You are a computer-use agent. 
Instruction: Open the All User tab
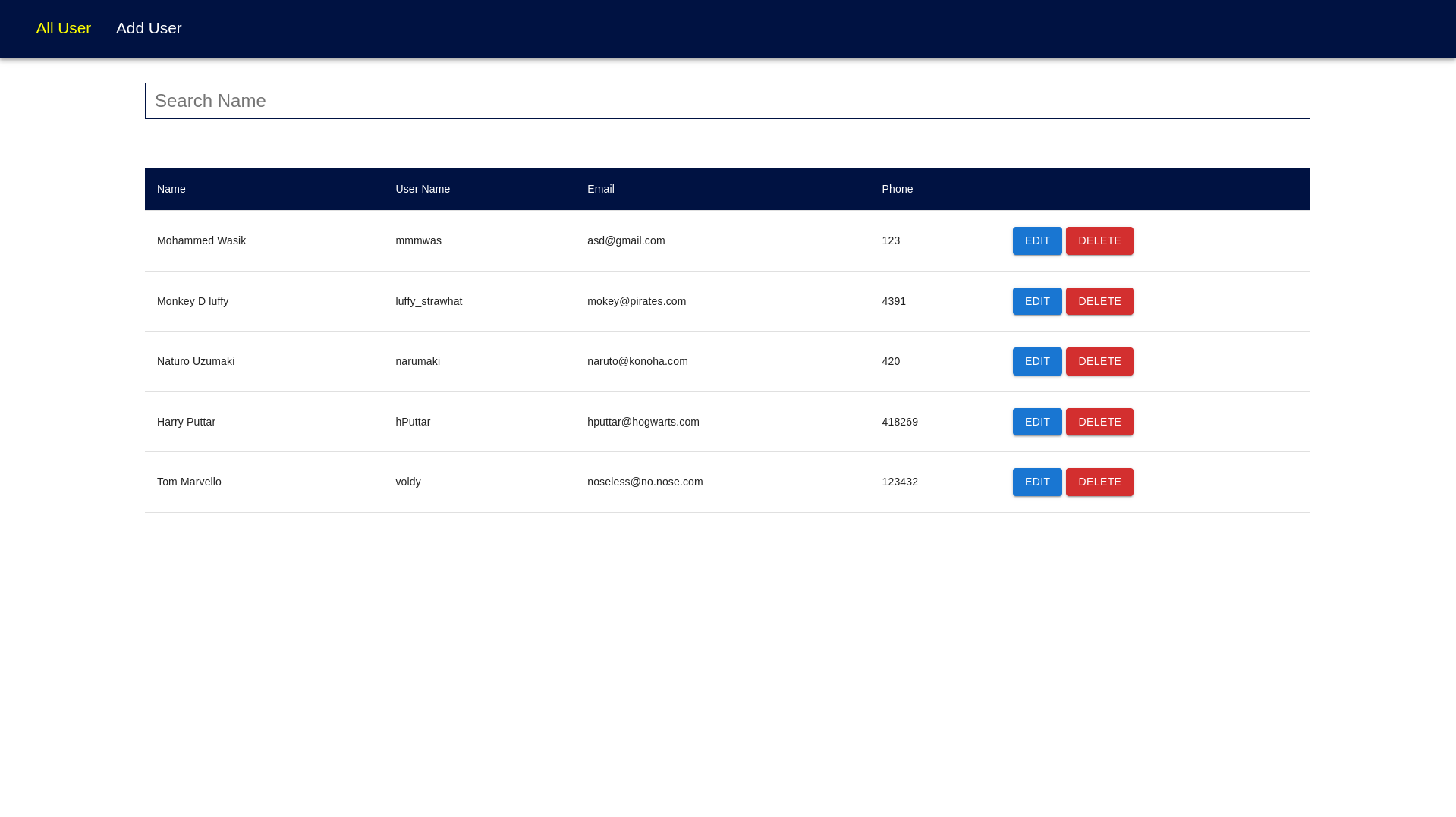pyautogui.click(x=63, y=28)
